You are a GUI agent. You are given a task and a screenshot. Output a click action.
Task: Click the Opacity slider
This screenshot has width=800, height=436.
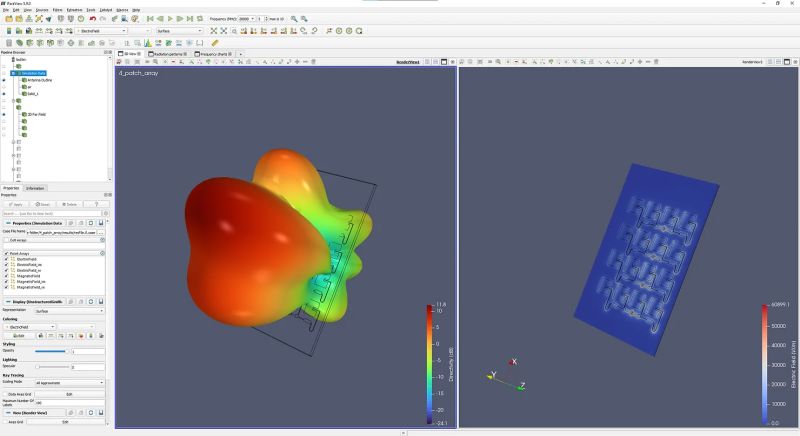tap(51, 351)
